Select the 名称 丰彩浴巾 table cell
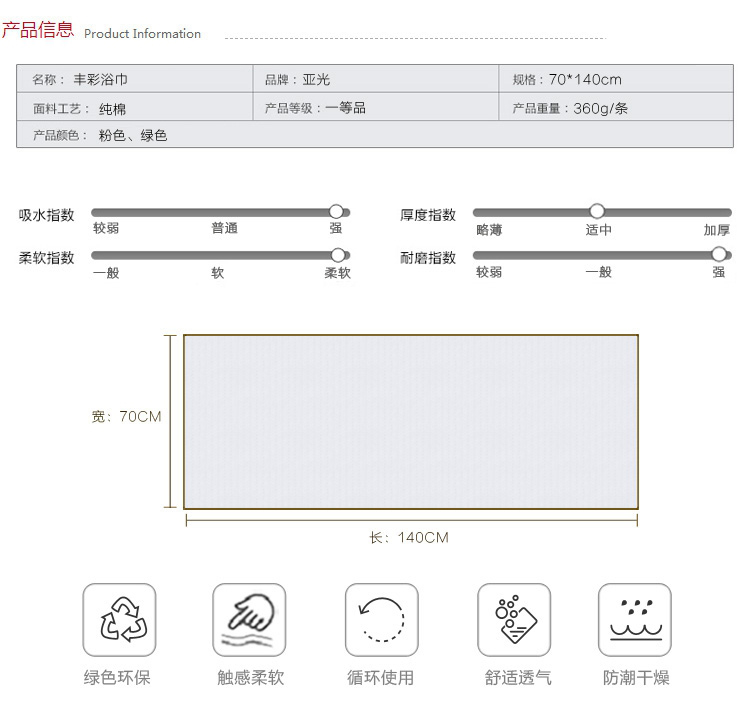 tap(134, 80)
